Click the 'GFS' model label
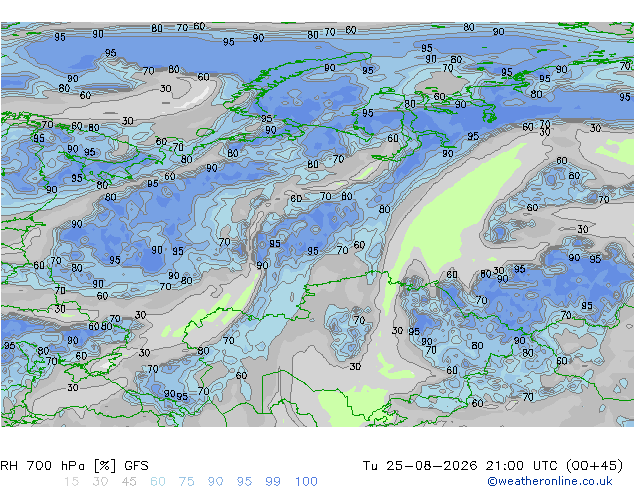Viewport: 634px width, 490px height. pos(136,465)
